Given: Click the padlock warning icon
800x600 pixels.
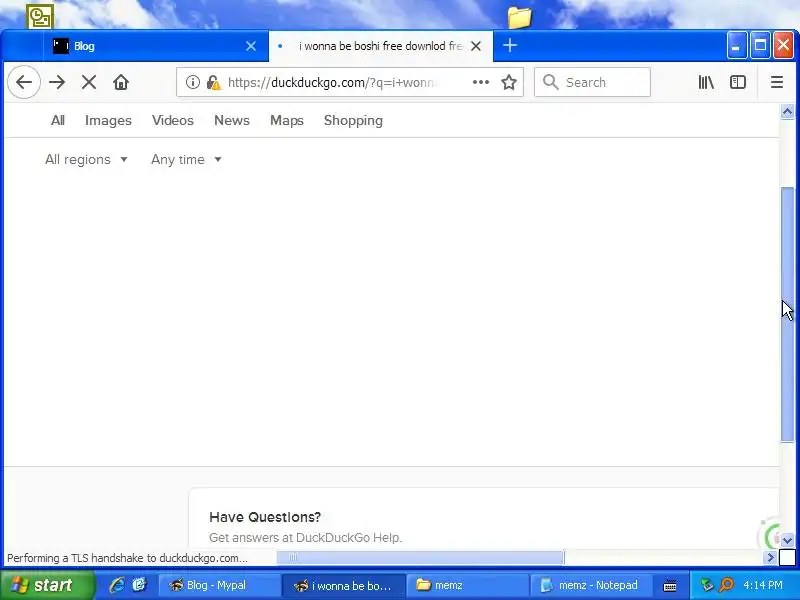Looking at the screenshot, I should tap(213, 82).
